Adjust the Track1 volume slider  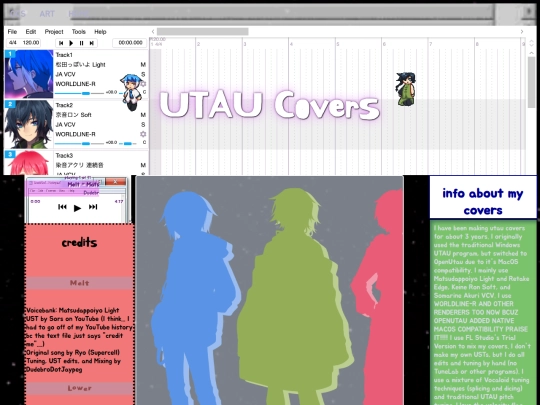click(x=79, y=93)
